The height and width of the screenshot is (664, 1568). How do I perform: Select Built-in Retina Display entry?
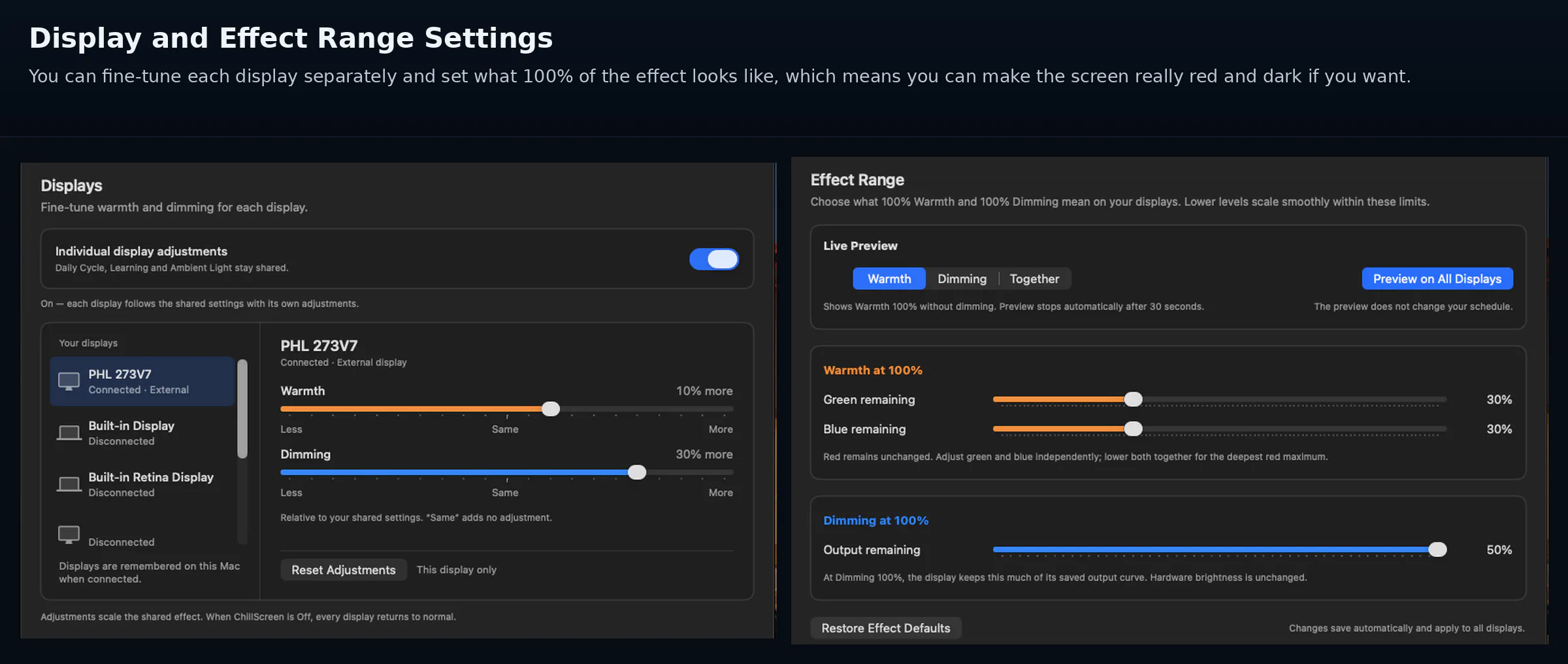[142, 484]
